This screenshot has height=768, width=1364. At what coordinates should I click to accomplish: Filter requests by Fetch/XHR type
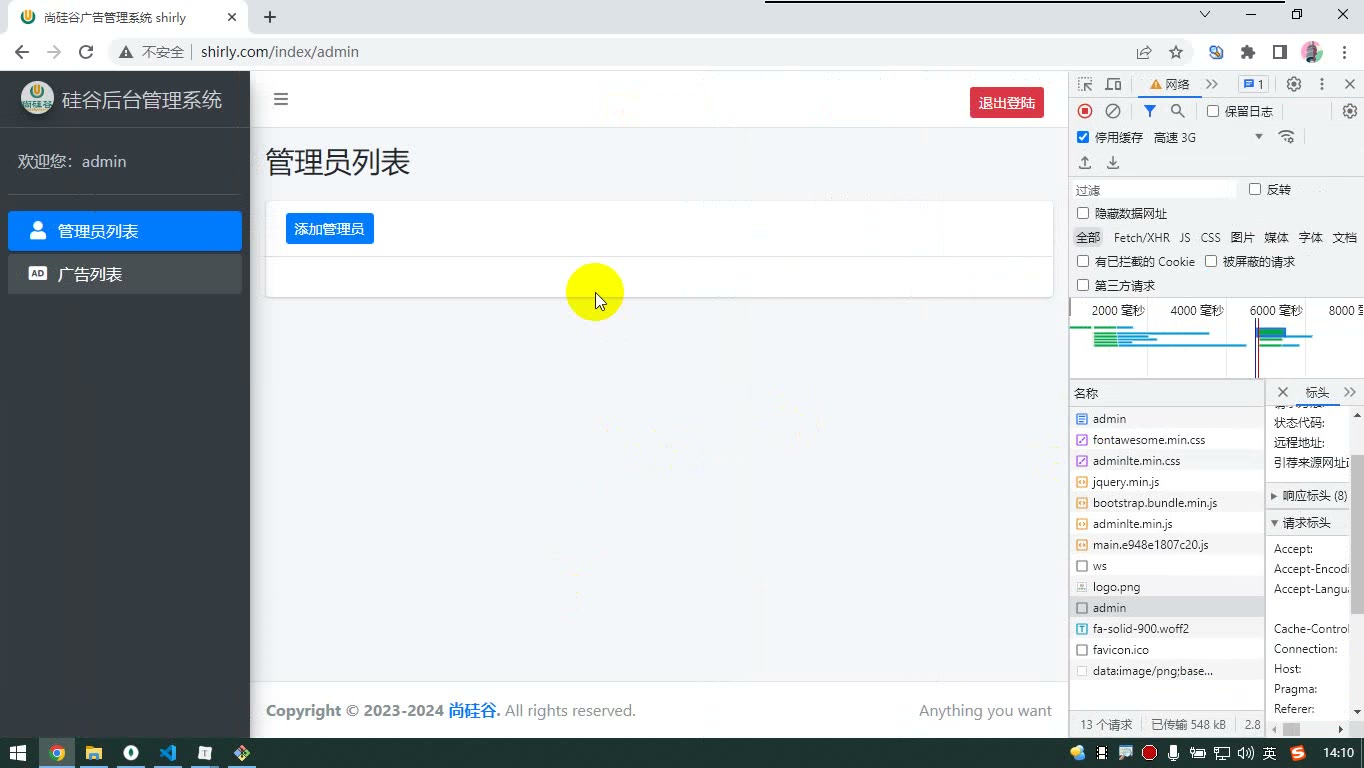[1141, 237]
